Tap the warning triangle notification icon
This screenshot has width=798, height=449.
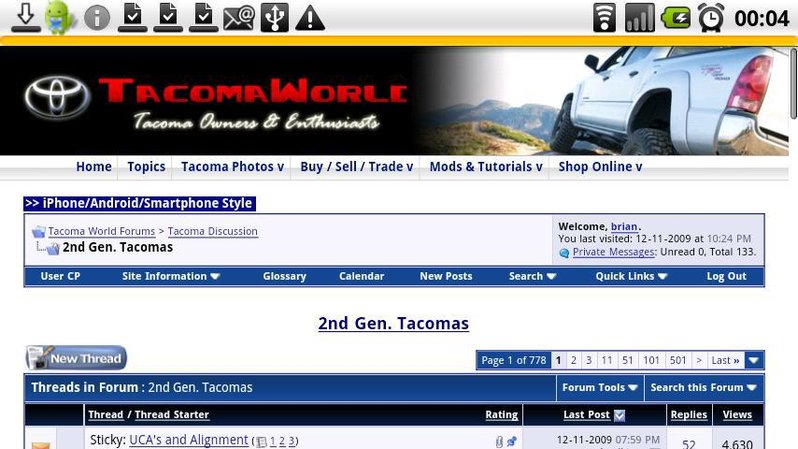pos(310,18)
